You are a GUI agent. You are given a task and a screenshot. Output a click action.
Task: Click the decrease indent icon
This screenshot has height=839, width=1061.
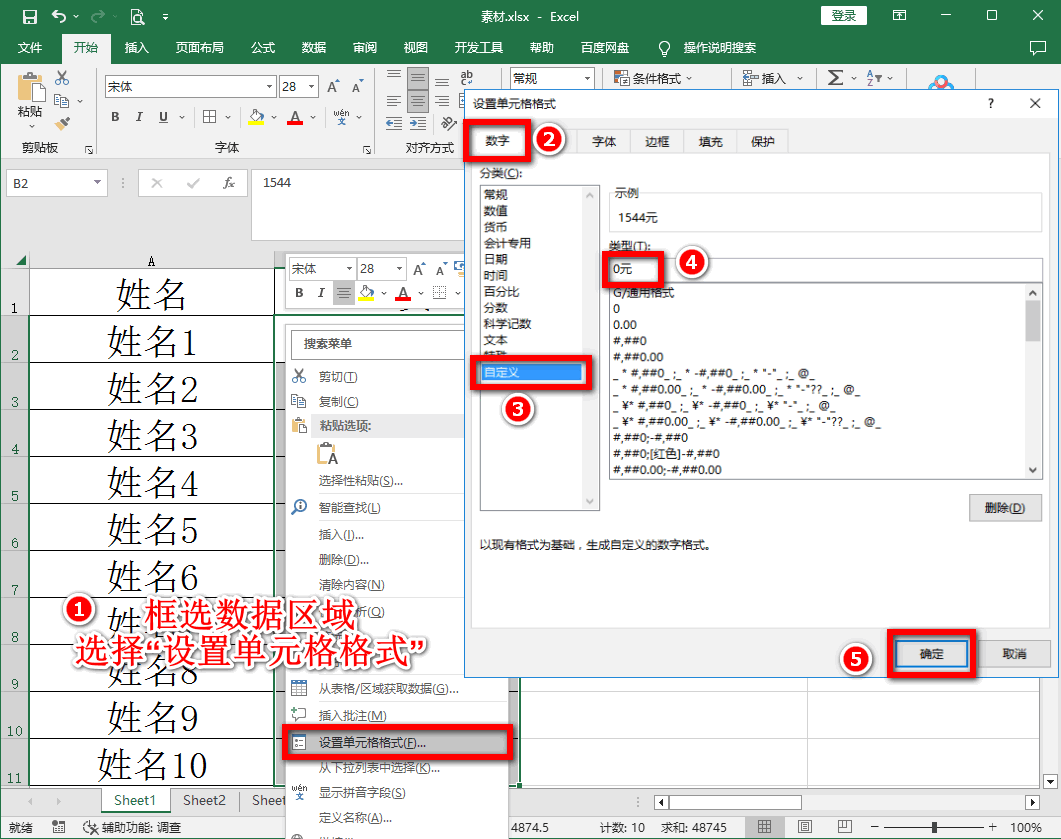(394, 123)
